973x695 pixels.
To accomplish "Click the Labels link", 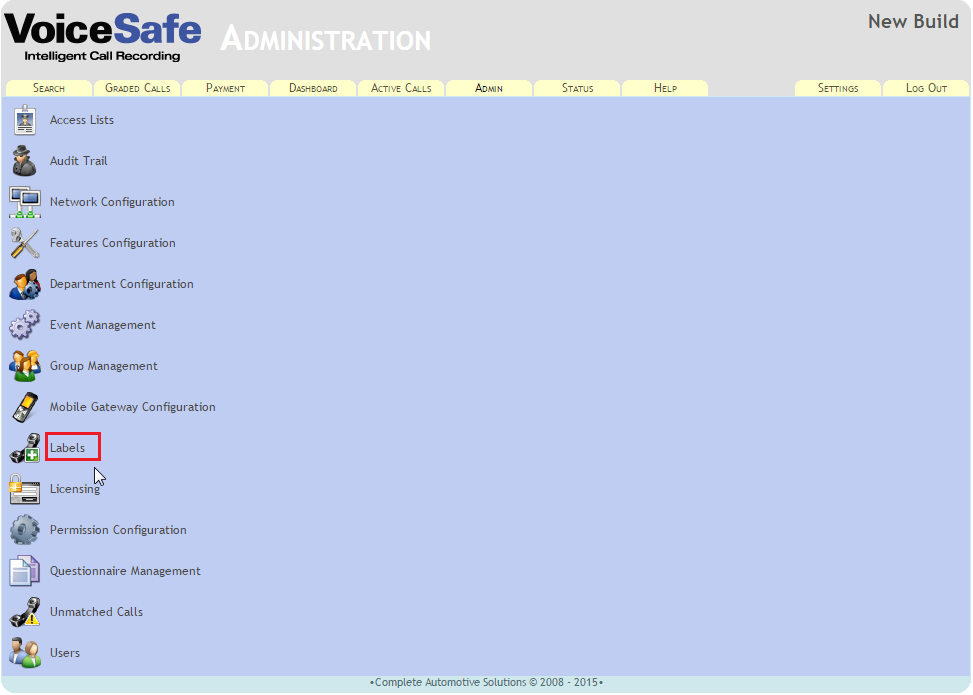I will click(67, 447).
